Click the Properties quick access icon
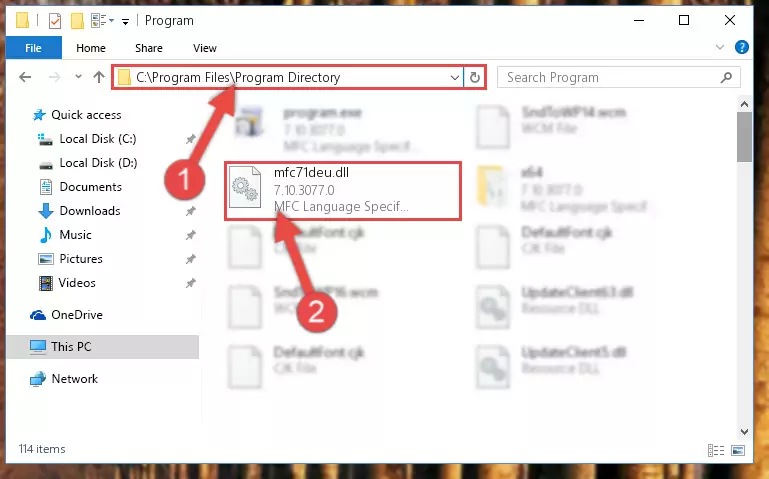Image resolution: width=769 pixels, height=479 pixels. [x=55, y=21]
